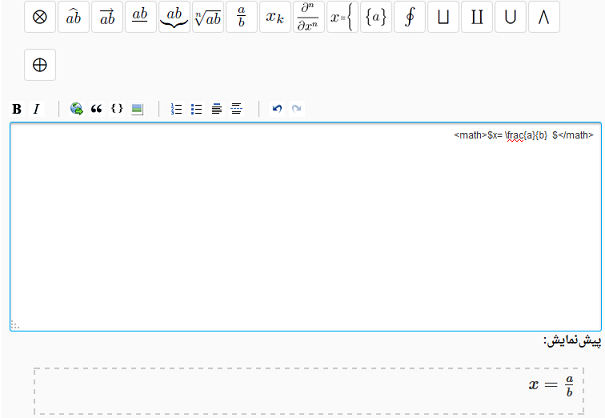Toggle bold formatting in editor toolbar
This screenshot has height=418, width=605.
17,109
